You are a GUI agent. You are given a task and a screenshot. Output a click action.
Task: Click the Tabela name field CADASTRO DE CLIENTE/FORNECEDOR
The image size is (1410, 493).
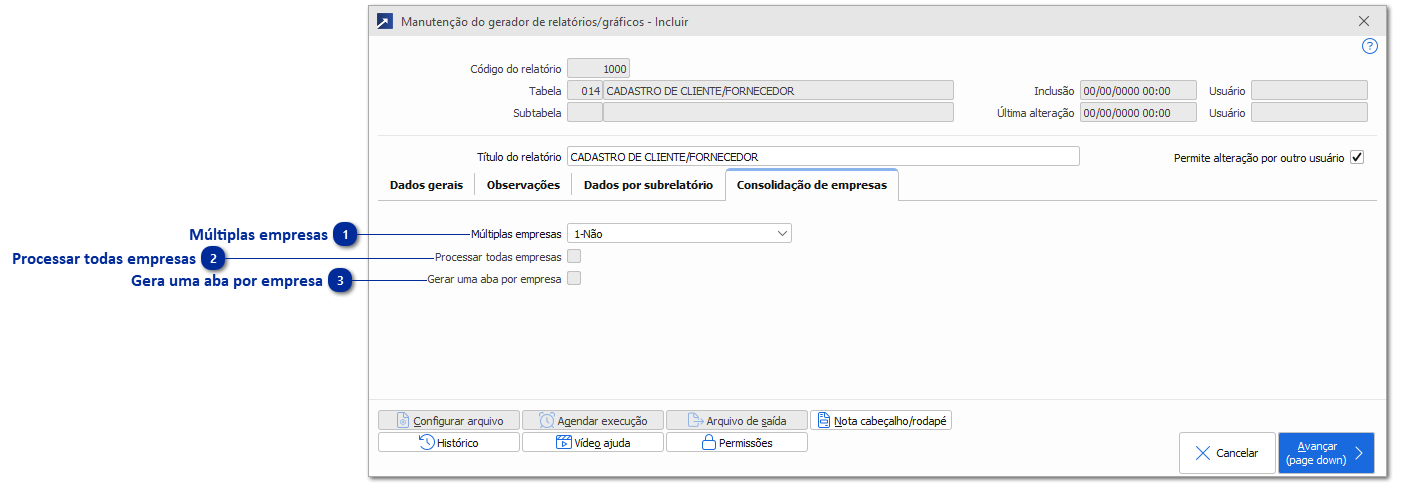click(778, 91)
